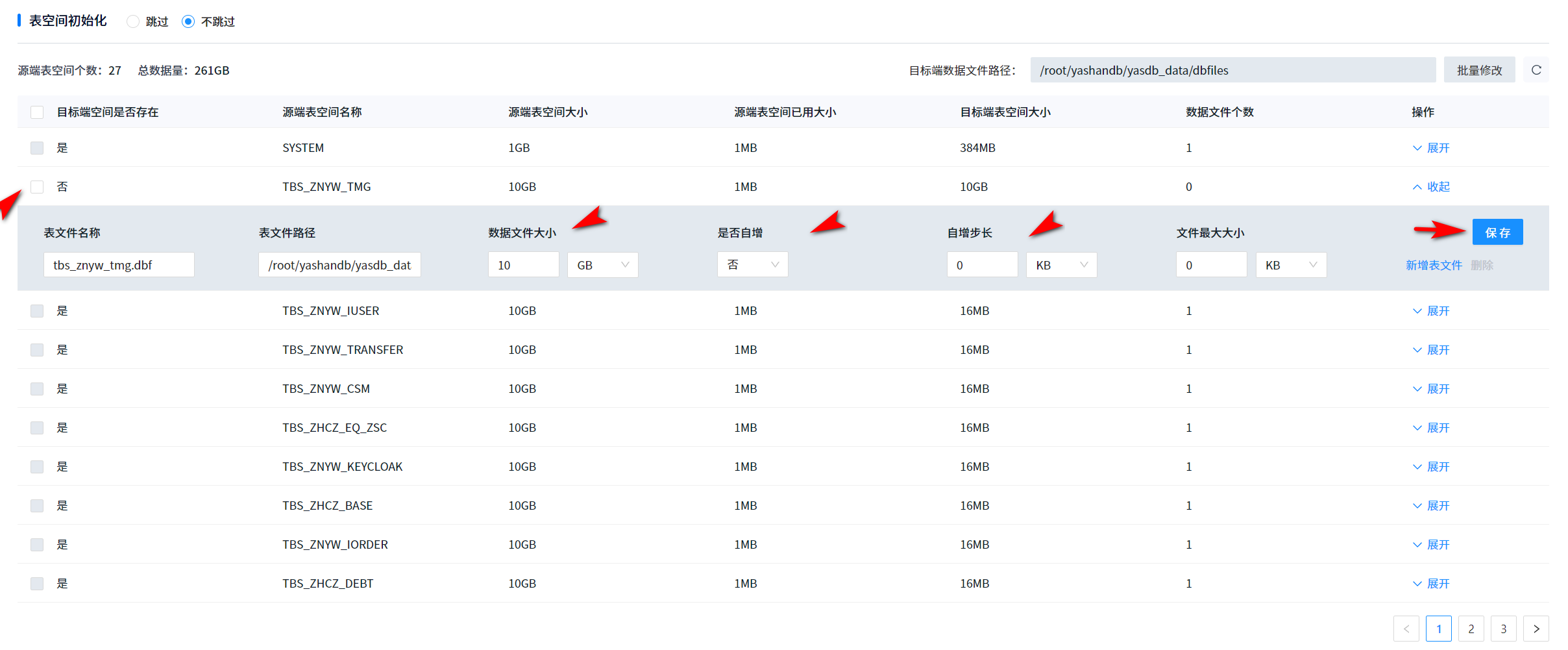
Task: Select the 不跳过 radio option
Action: (188, 21)
